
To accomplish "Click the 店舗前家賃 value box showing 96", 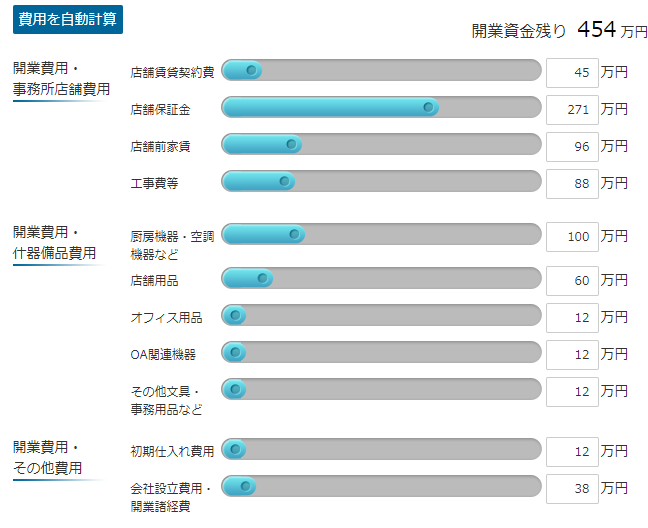I will [x=572, y=147].
